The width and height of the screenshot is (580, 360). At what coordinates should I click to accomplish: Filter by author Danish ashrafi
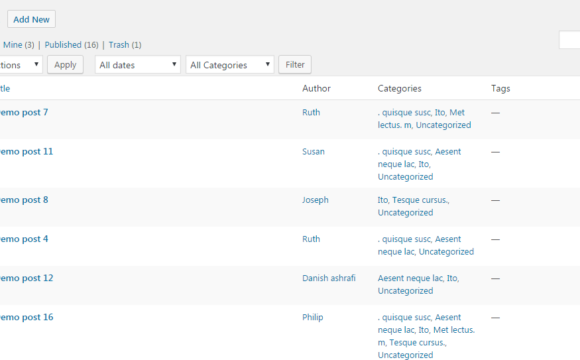click(328, 278)
